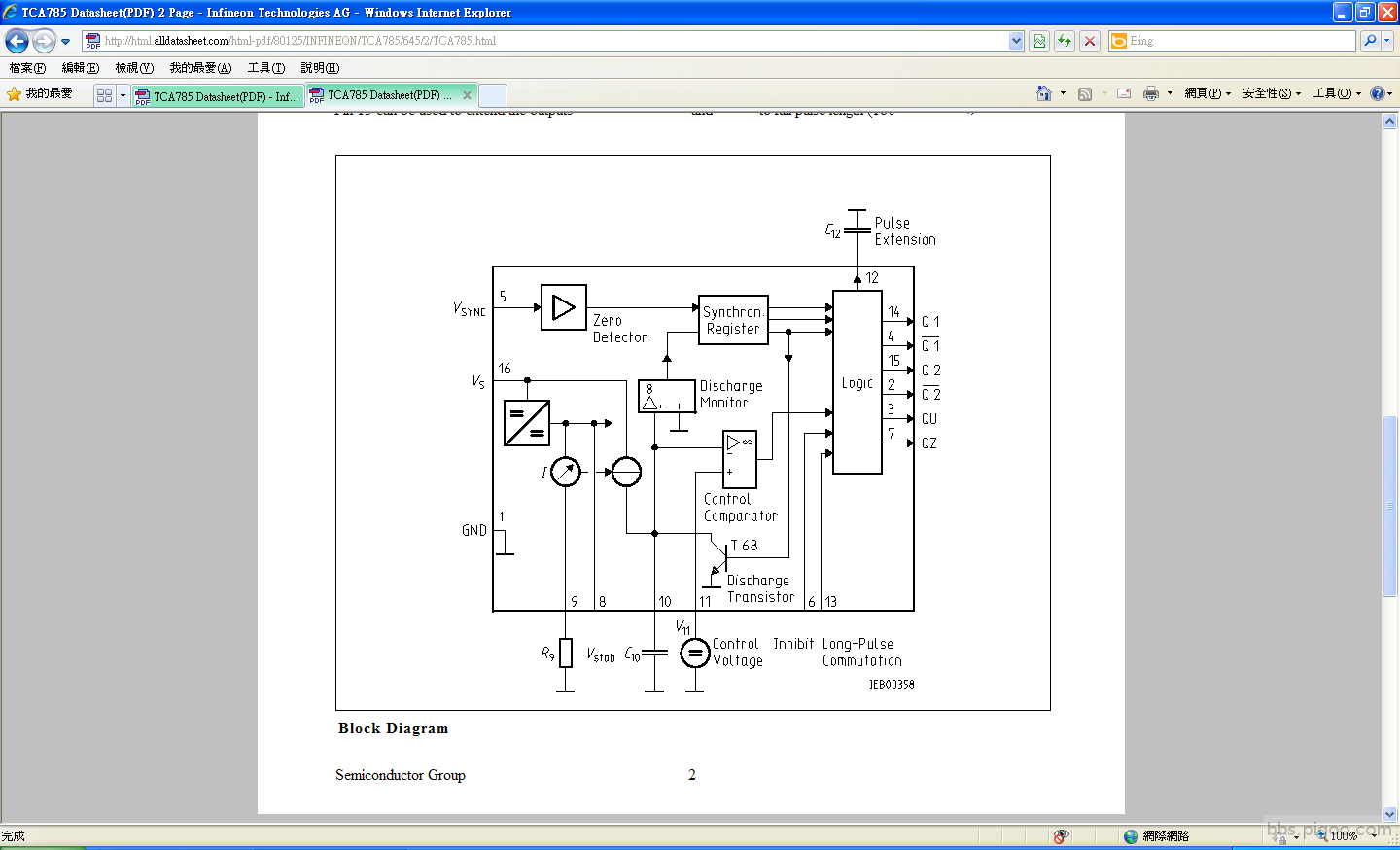Open the search provider dropdown
The width and height of the screenshot is (1400, 850).
point(1387,41)
